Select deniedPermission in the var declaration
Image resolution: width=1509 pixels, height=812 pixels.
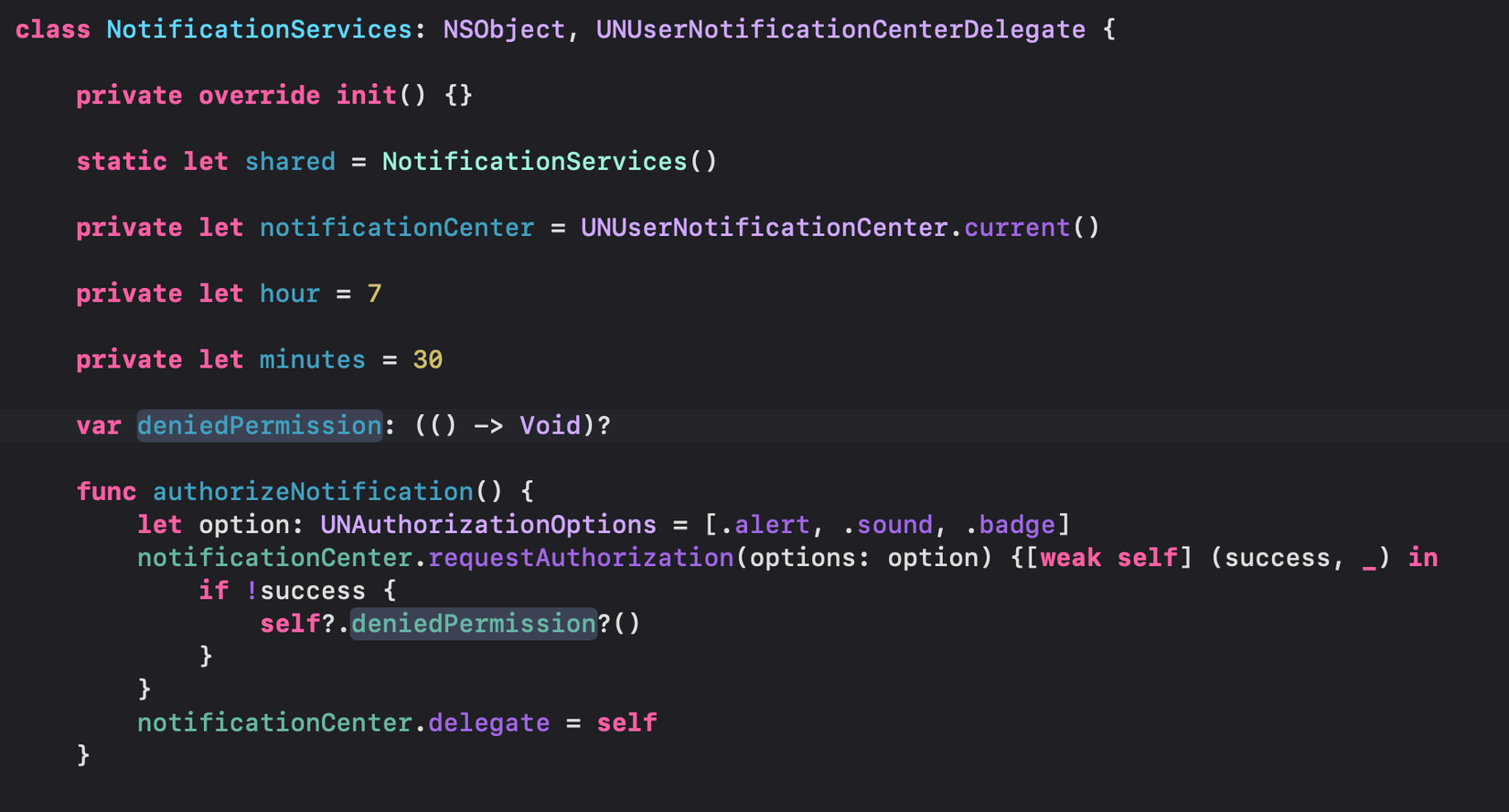(x=260, y=426)
